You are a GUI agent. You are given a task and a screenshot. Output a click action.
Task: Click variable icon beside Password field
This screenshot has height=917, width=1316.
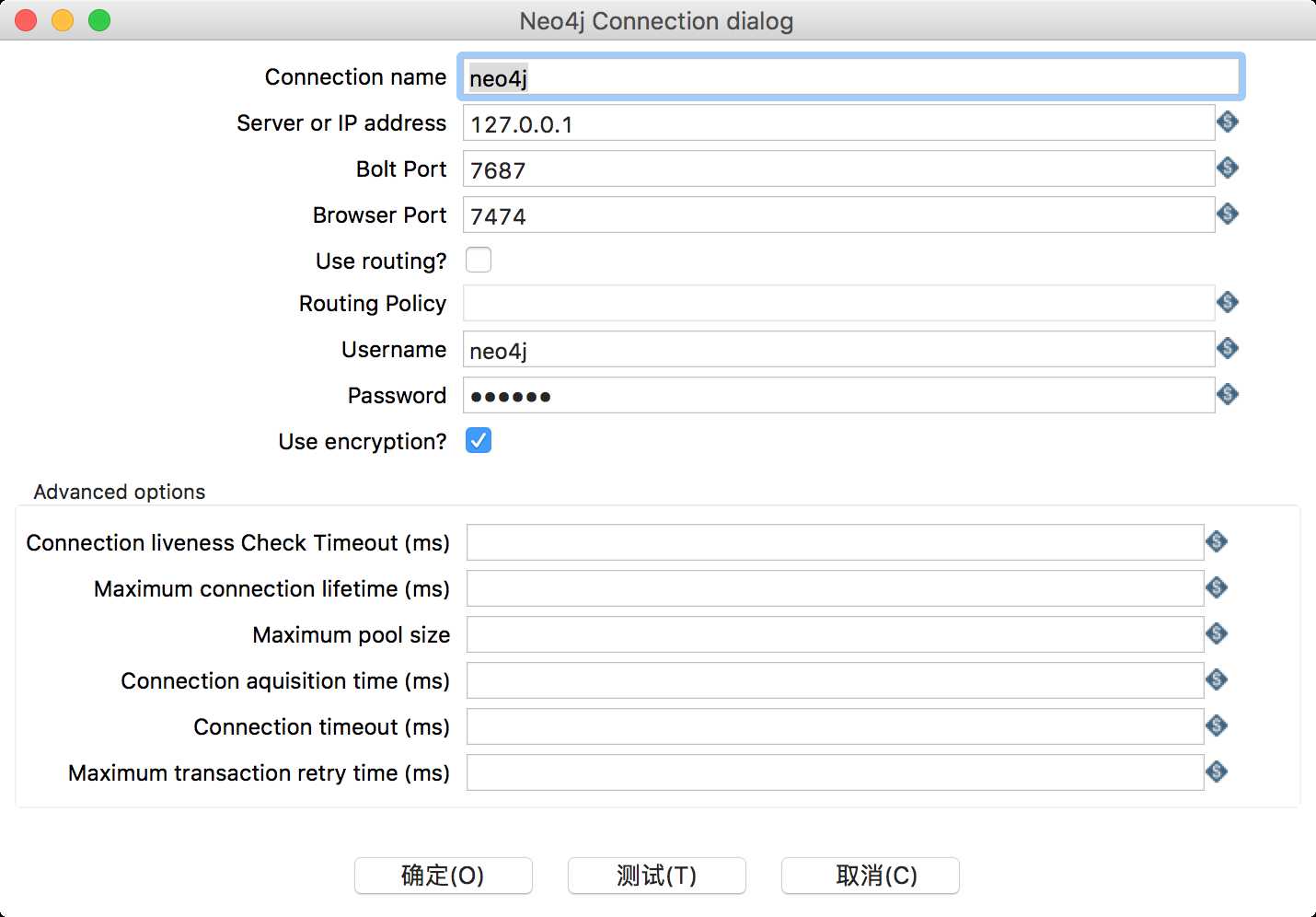(x=1227, y=394)
